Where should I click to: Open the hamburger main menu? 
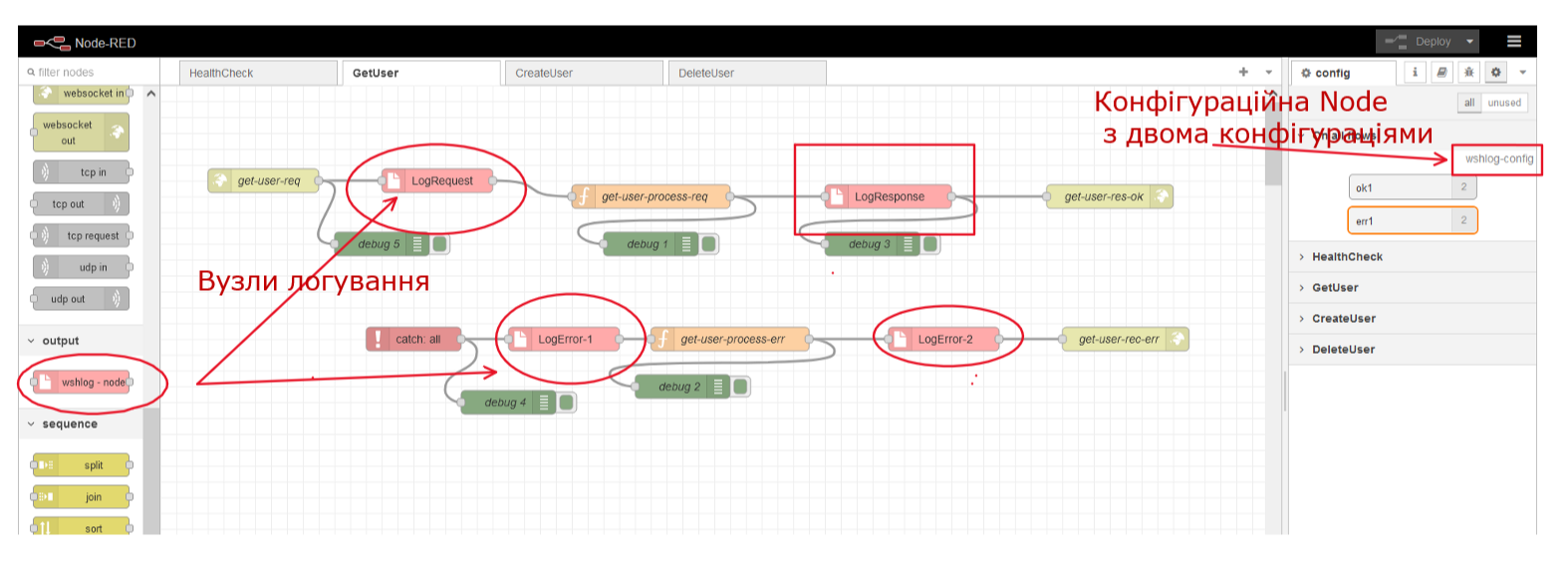pyautogui.click(x=1513, y=42)
